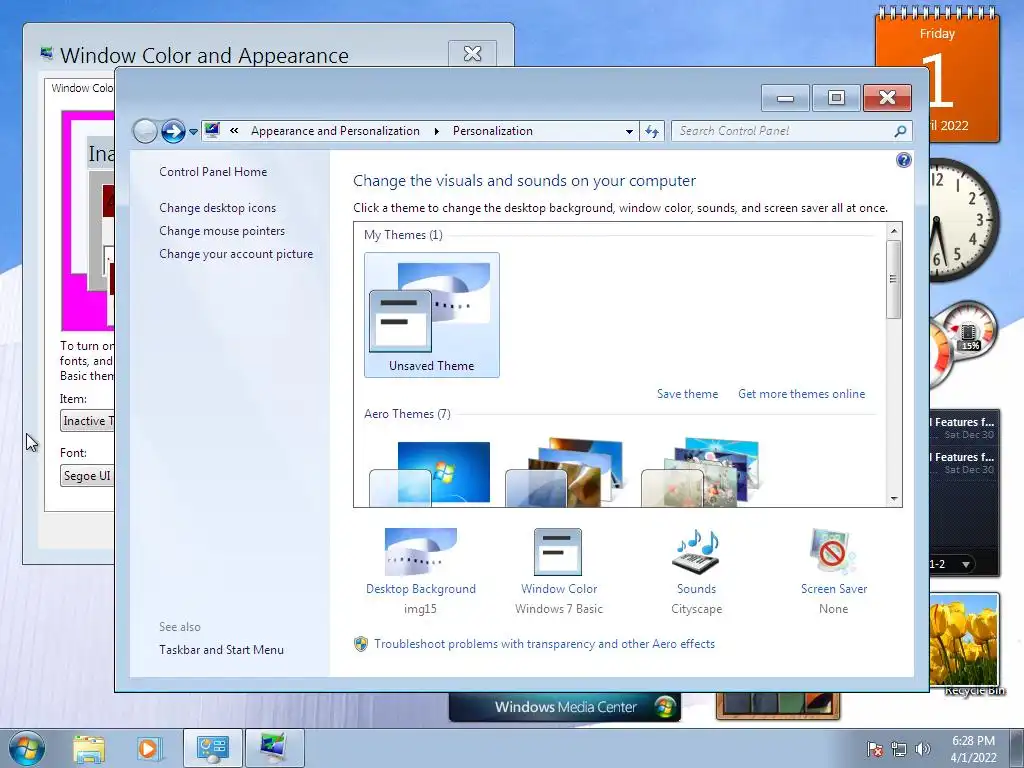Click theme list scroll up arrow

[x=894, y=231]
